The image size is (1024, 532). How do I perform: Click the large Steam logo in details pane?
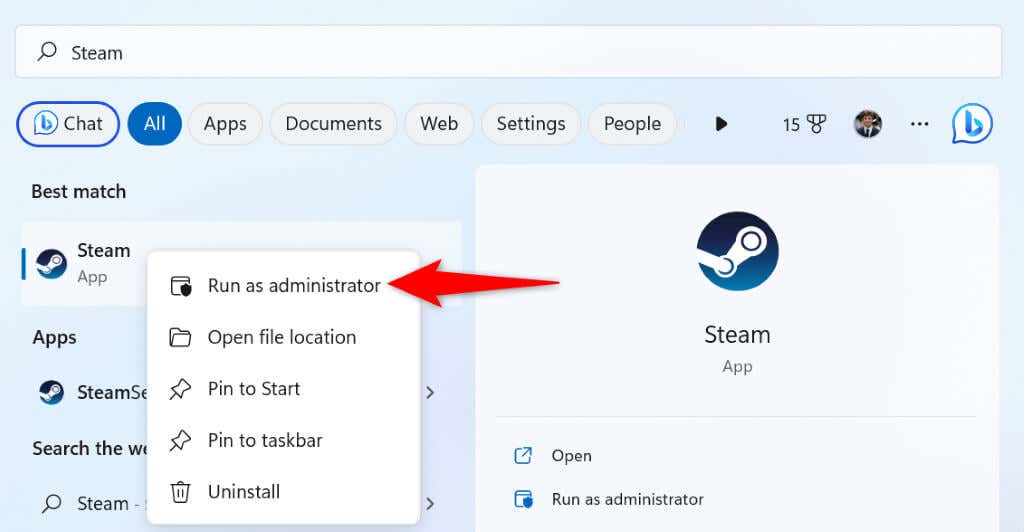tap(737, 252)
